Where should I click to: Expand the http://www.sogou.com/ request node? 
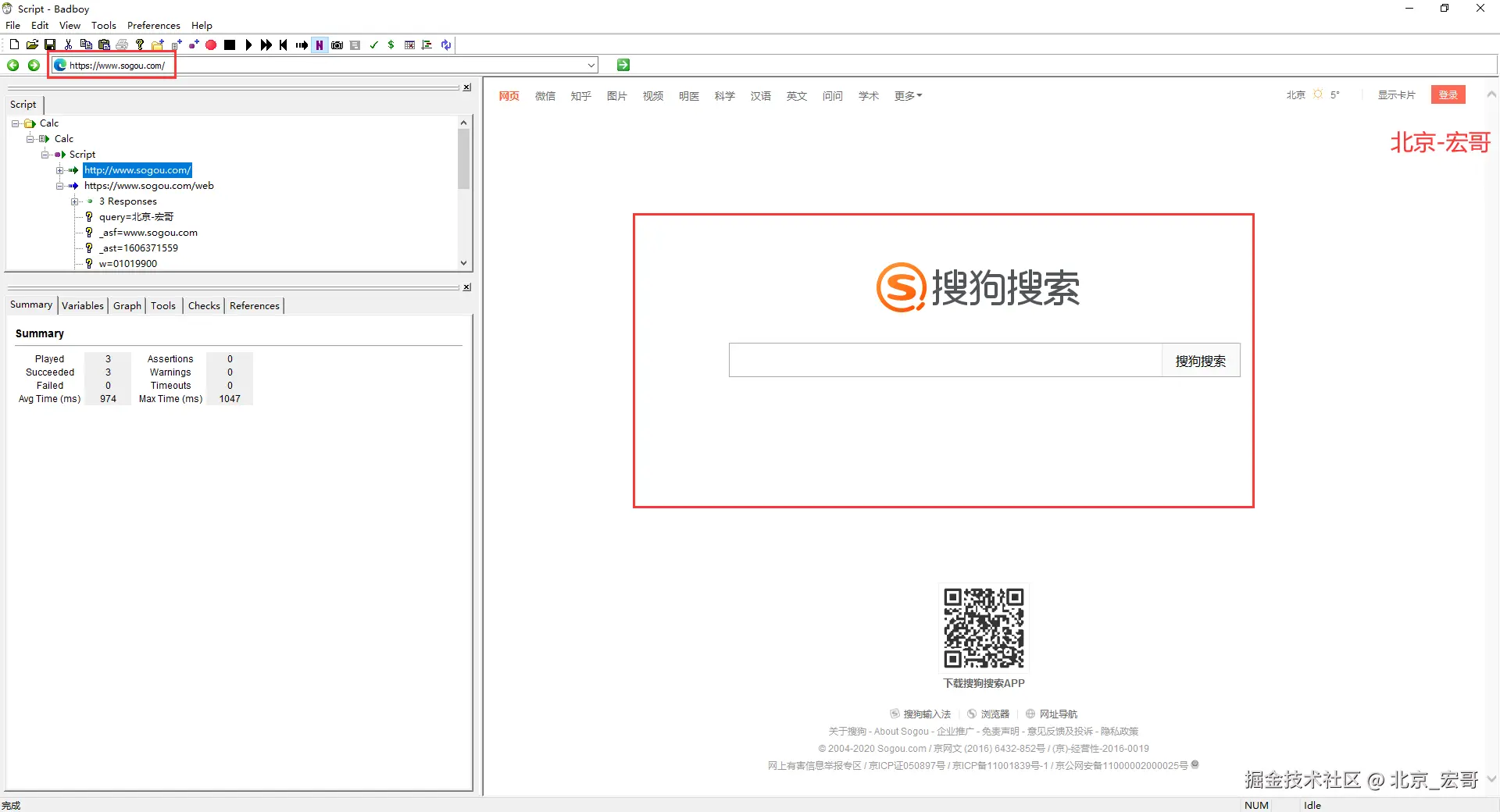pos(60,170)
